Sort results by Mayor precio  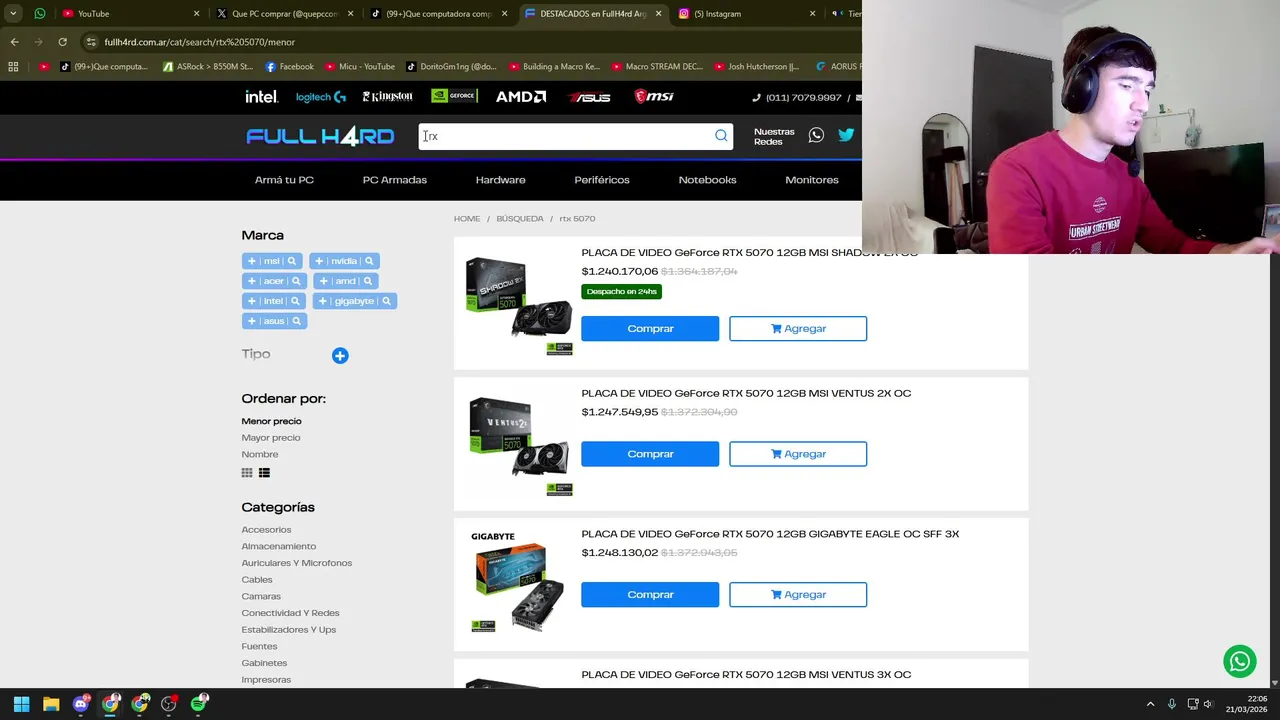click(270, 438)
